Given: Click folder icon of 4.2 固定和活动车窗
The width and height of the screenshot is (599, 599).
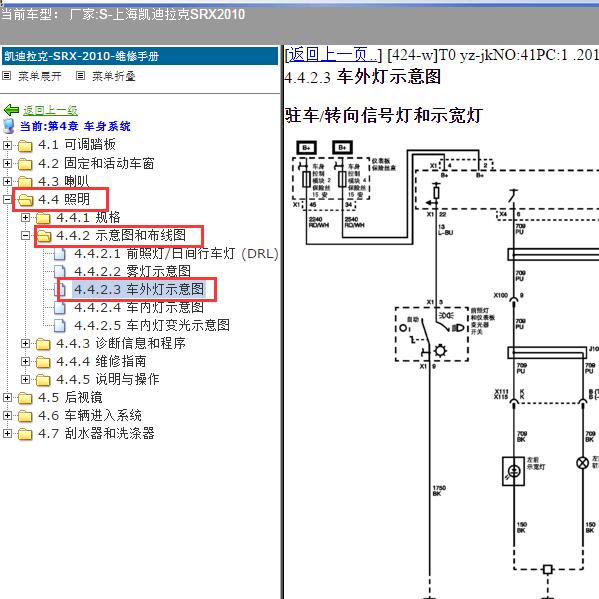Looking at the screenshot, I should click(25, 164).
